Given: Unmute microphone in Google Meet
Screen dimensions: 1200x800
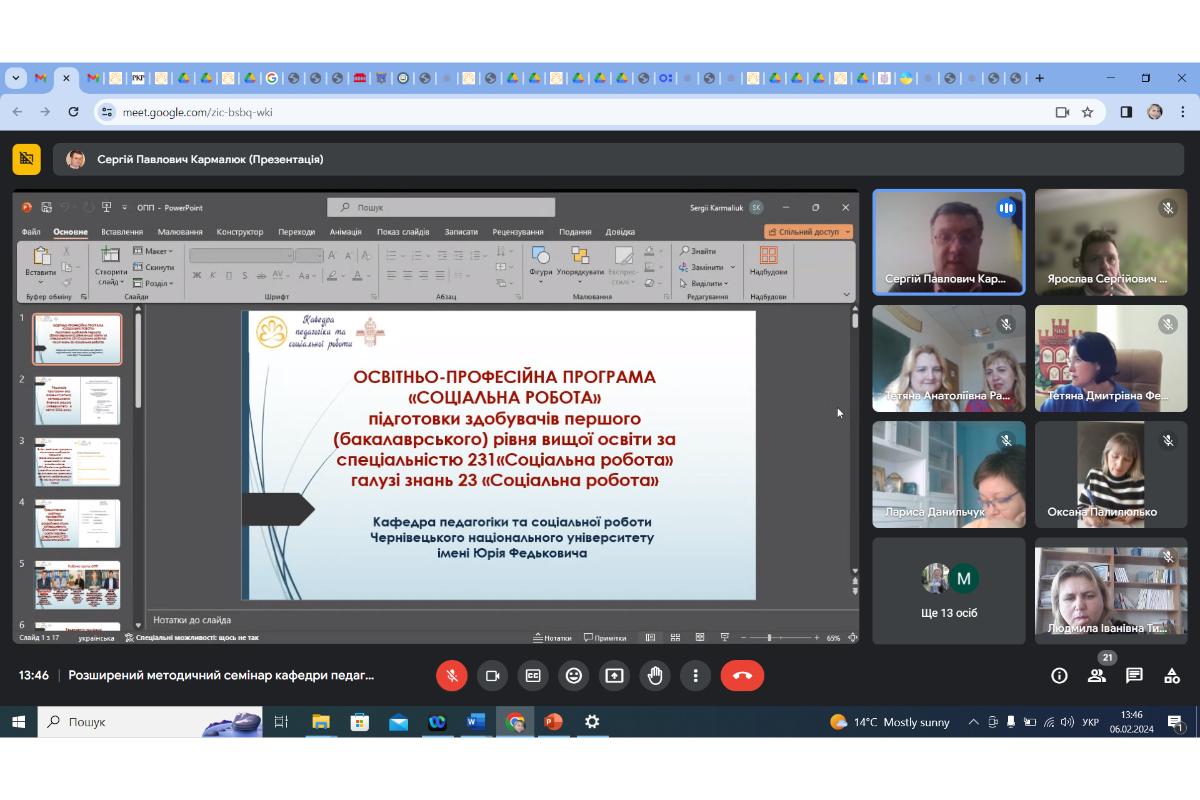Looking at the screenshot, I should [451, 676].
